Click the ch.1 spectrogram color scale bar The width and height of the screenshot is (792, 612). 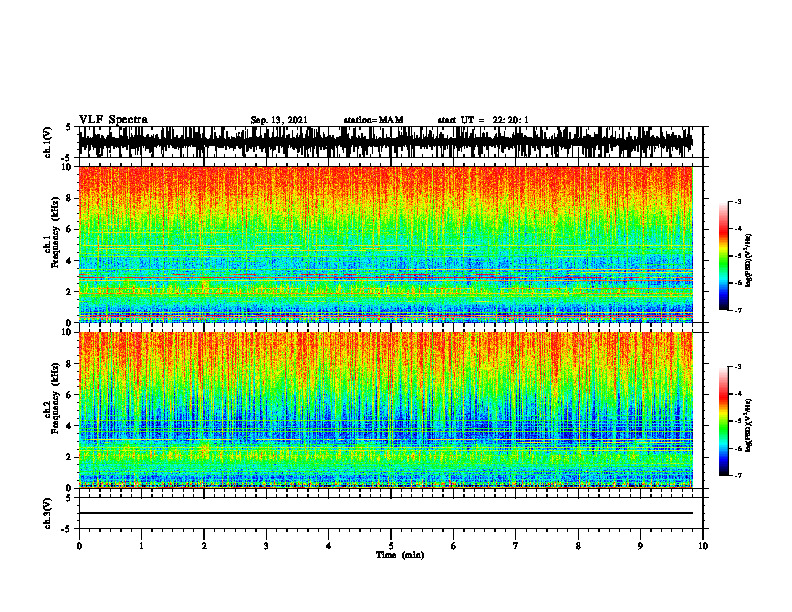[x=723, y=256]
